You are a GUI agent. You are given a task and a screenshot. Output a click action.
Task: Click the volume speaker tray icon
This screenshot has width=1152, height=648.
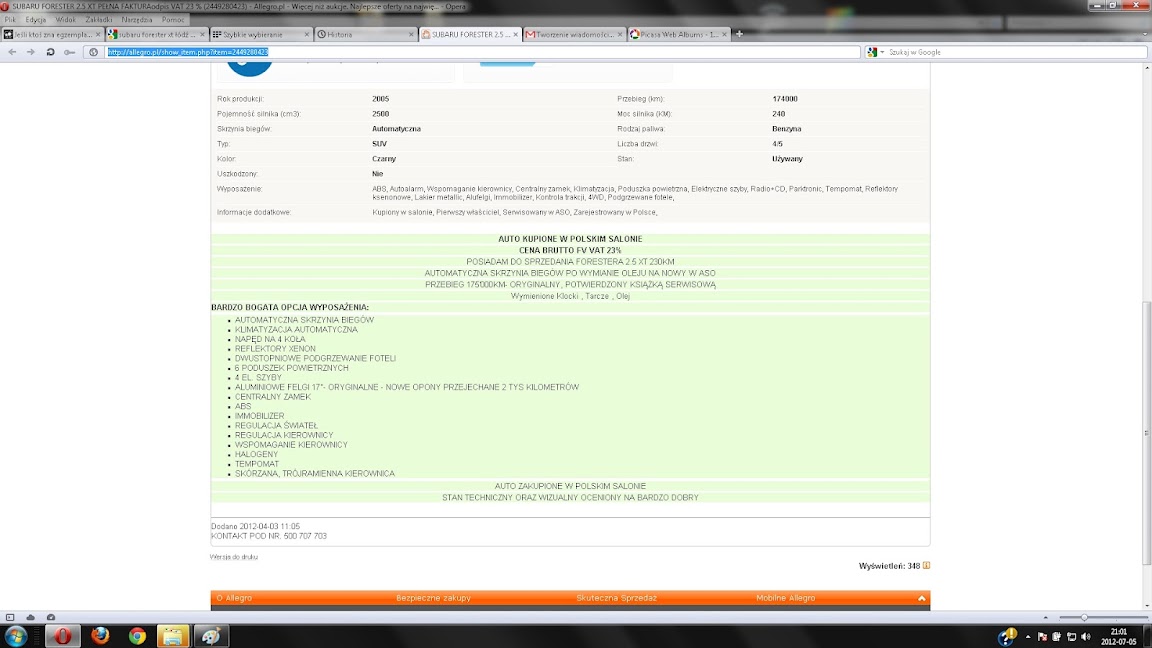coord(1086,637)
